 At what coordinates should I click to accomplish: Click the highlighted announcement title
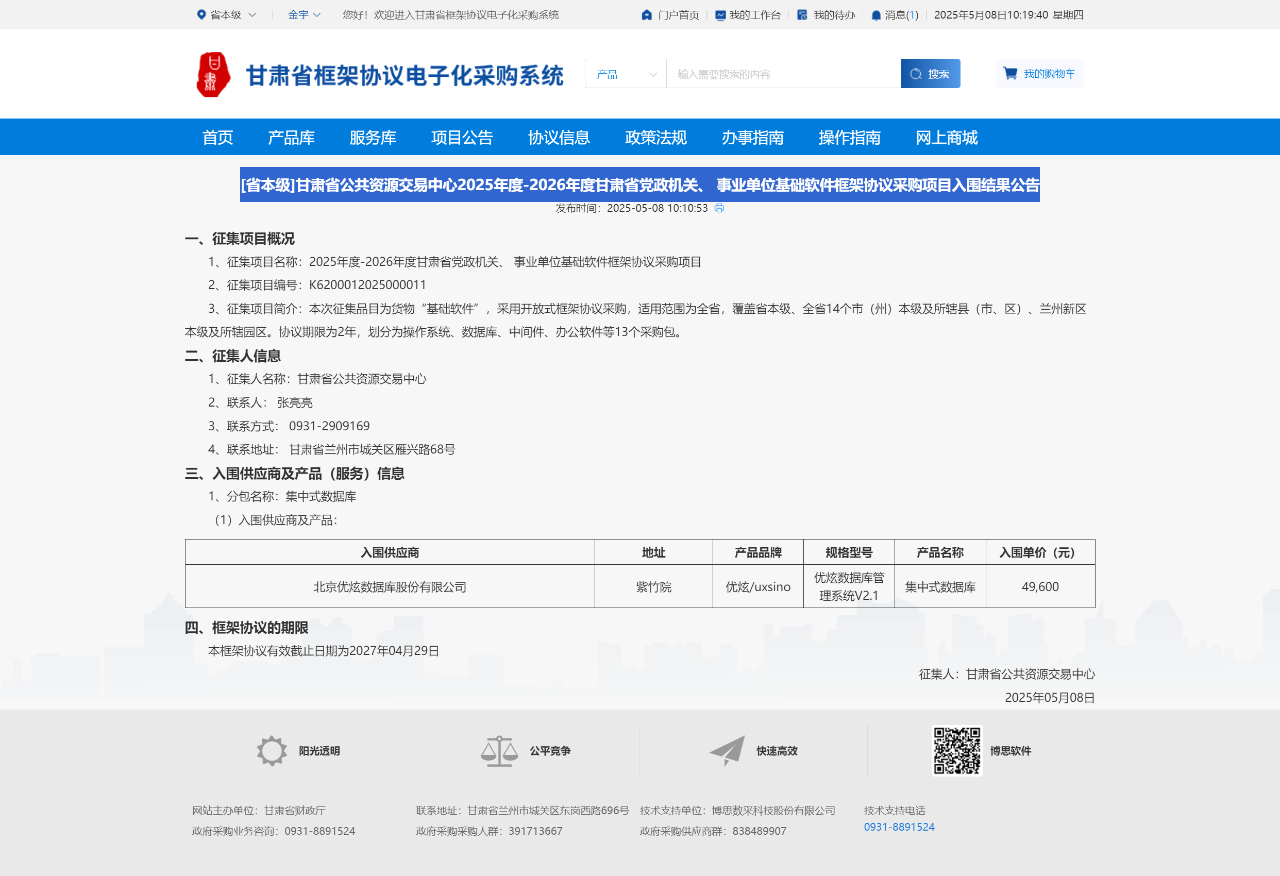[x=640, y=185]
